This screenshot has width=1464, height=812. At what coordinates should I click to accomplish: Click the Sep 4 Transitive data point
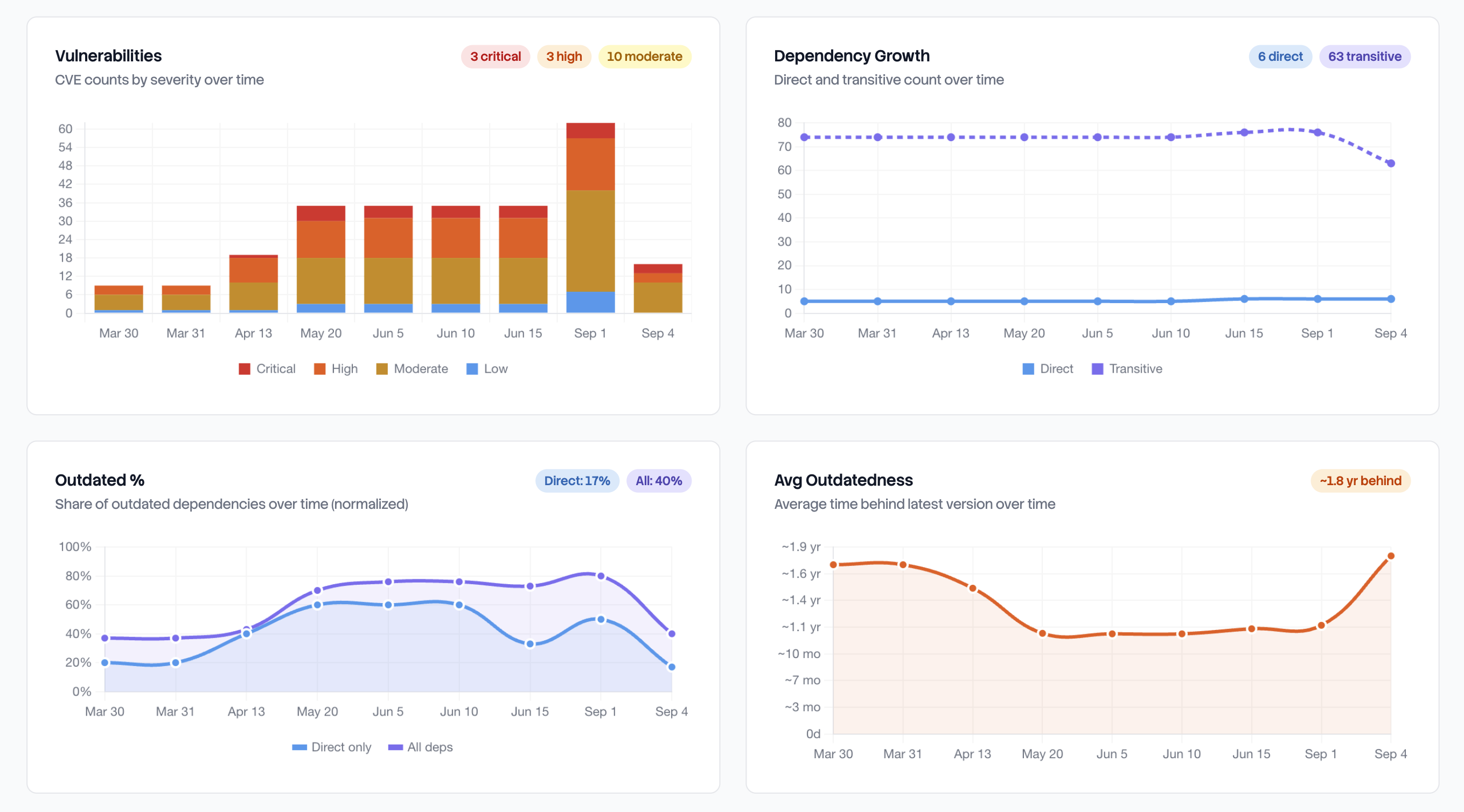(x=1391, y=164)
